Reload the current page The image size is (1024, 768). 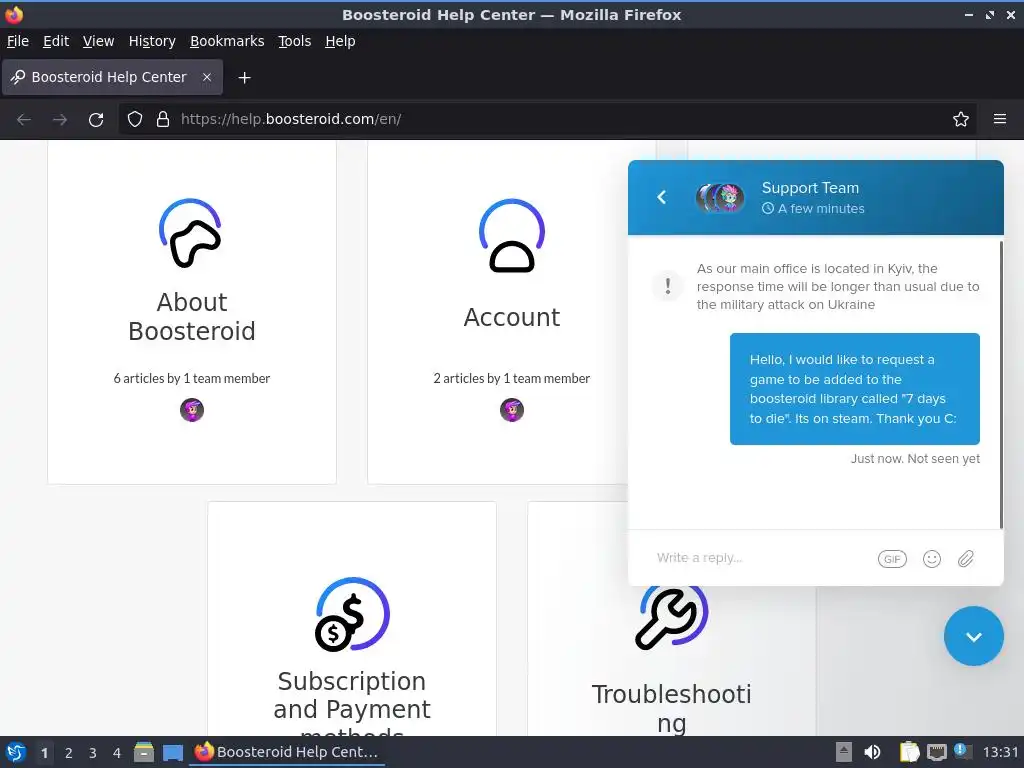(x=96, y=120)
